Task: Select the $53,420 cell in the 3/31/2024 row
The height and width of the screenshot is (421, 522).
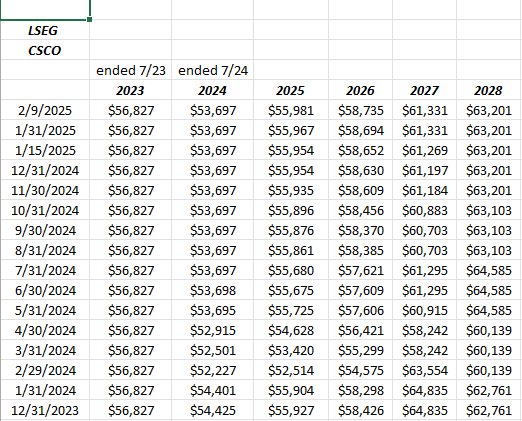Action: [291, 350]
